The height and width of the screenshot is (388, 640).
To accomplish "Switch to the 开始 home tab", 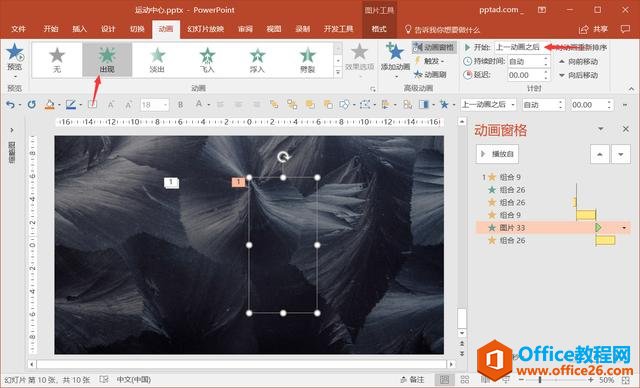I will [51, 29].
